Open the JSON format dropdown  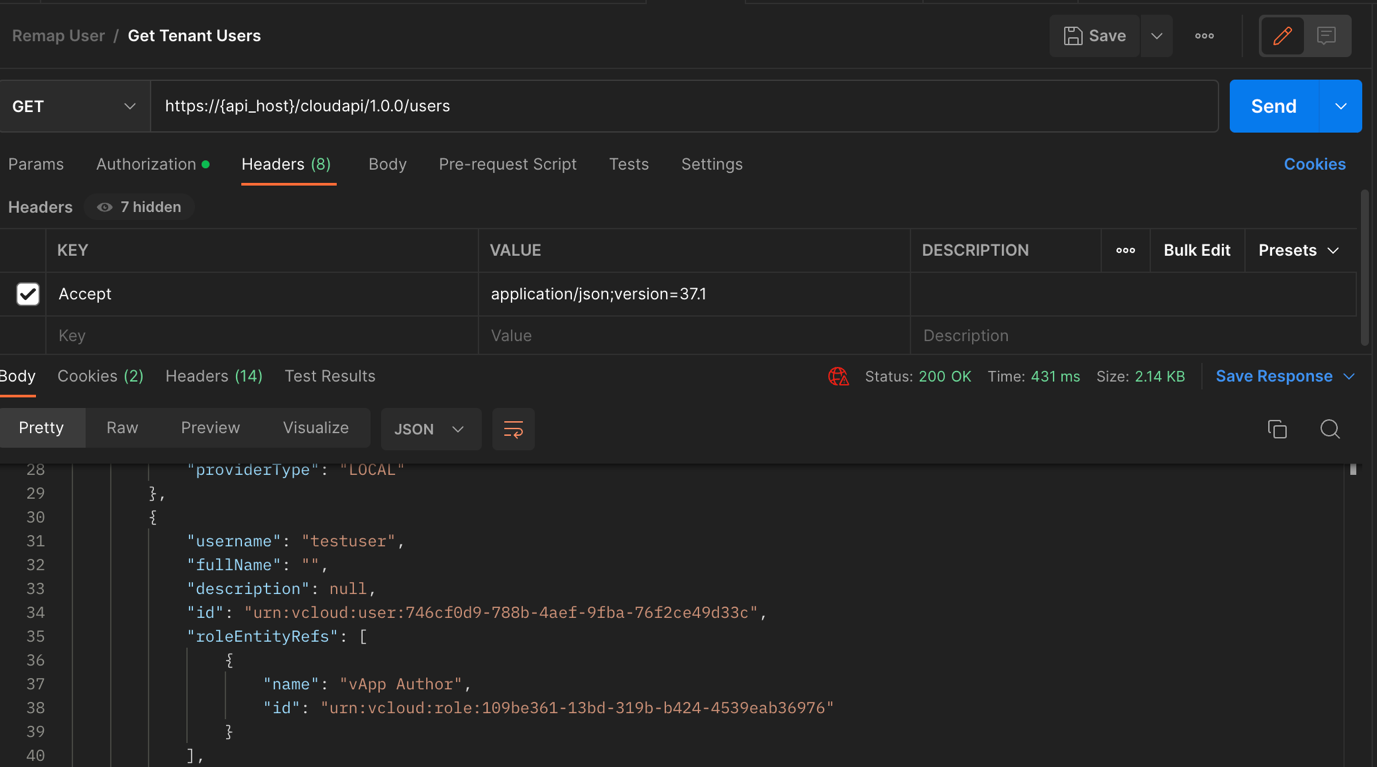(x=430, y=429)
